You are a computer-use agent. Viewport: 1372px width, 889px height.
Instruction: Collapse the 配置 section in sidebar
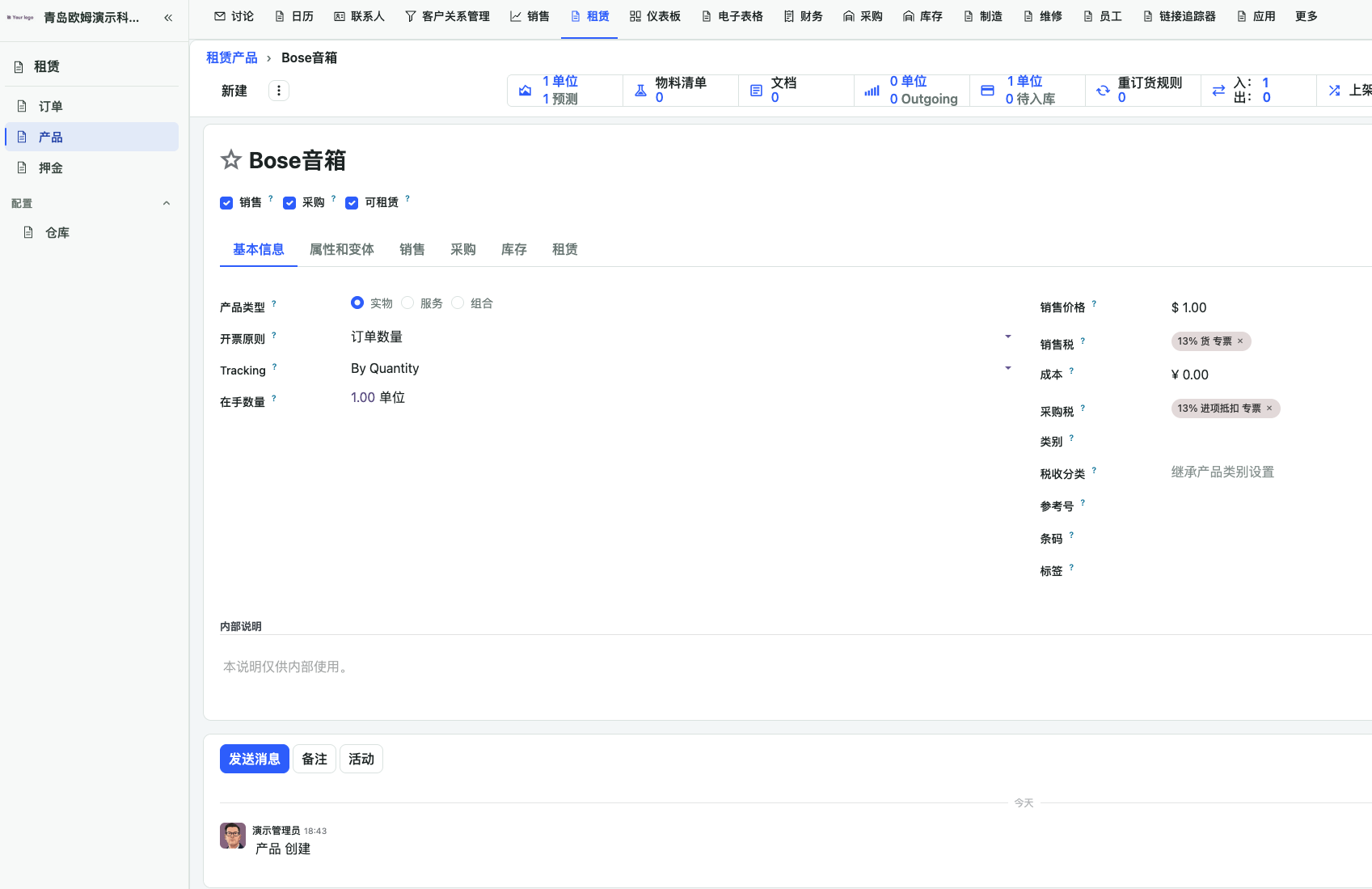(x=167, y=203)
